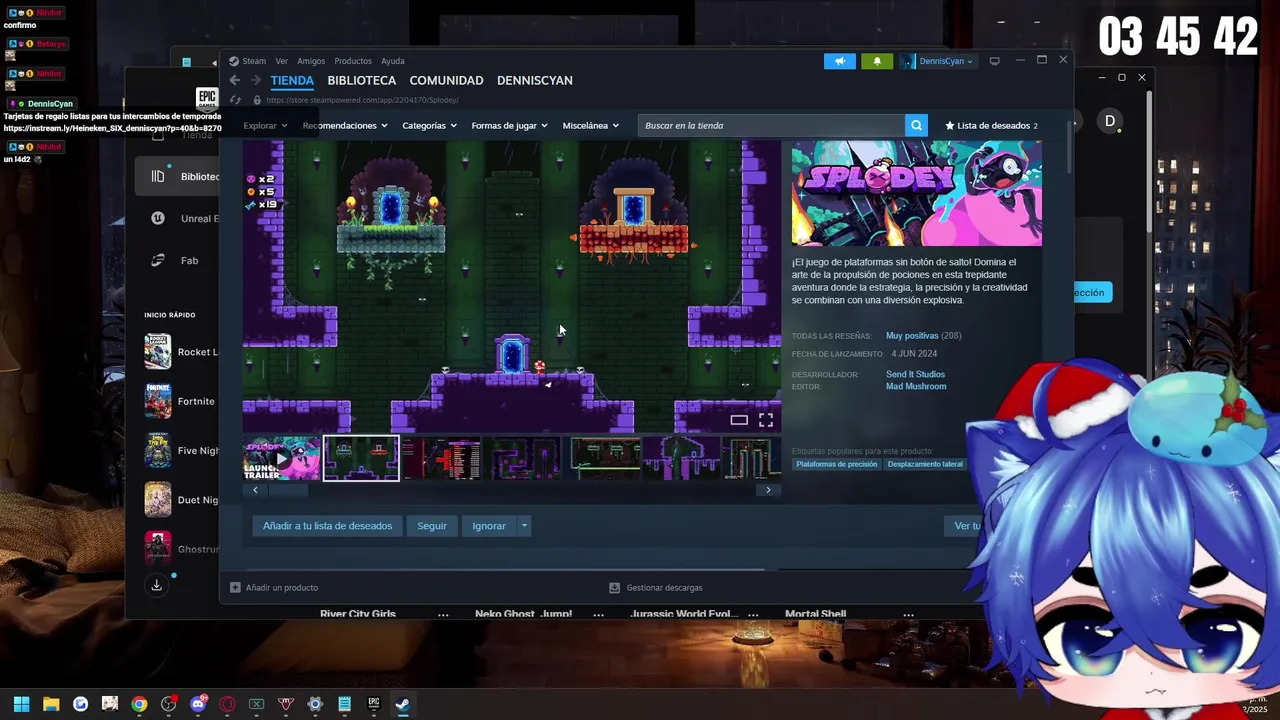
Task: Click the Unreal Engine icon in Epic launcher
Action: coord(158,218)
